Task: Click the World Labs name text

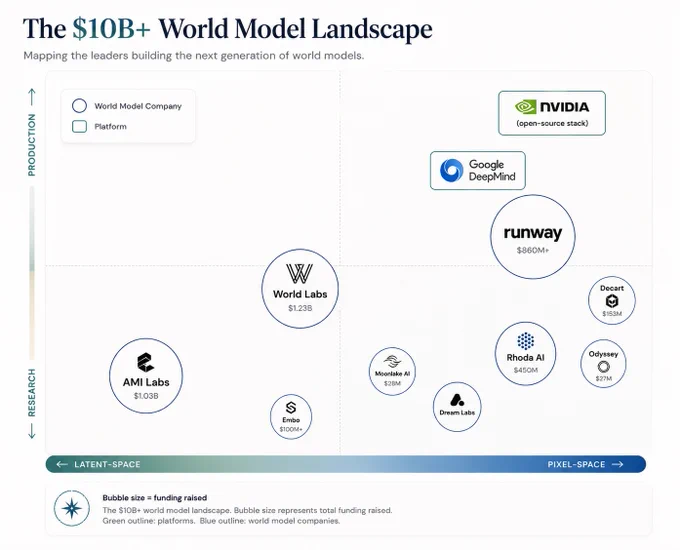Action: (300, 294)
